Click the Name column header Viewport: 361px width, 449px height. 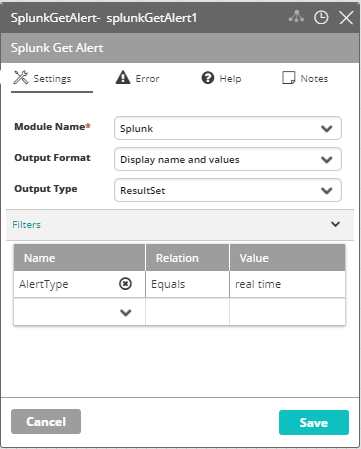[x=79, y=258]
